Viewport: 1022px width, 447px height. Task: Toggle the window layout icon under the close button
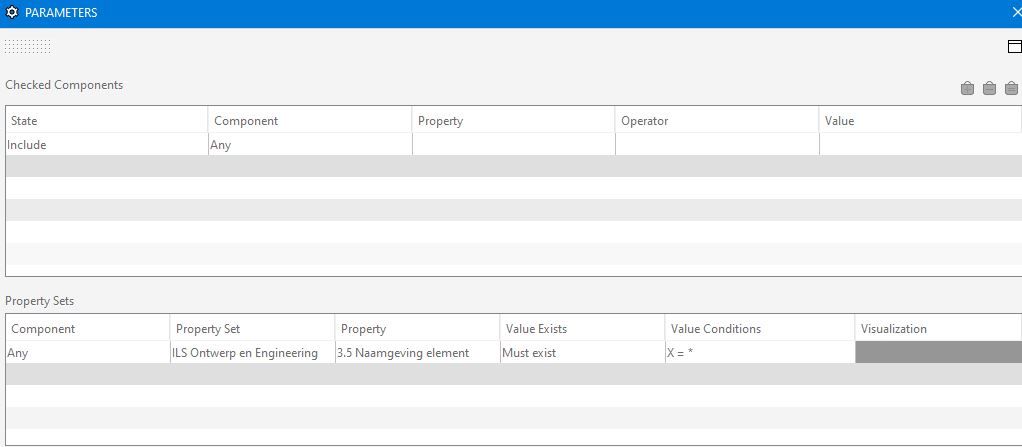coord(1015,46)
